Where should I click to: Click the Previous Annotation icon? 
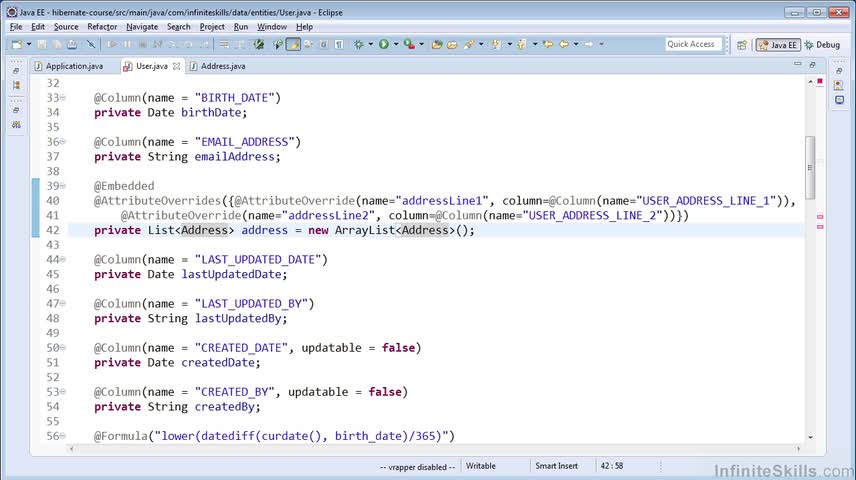(x=522, y=44)
